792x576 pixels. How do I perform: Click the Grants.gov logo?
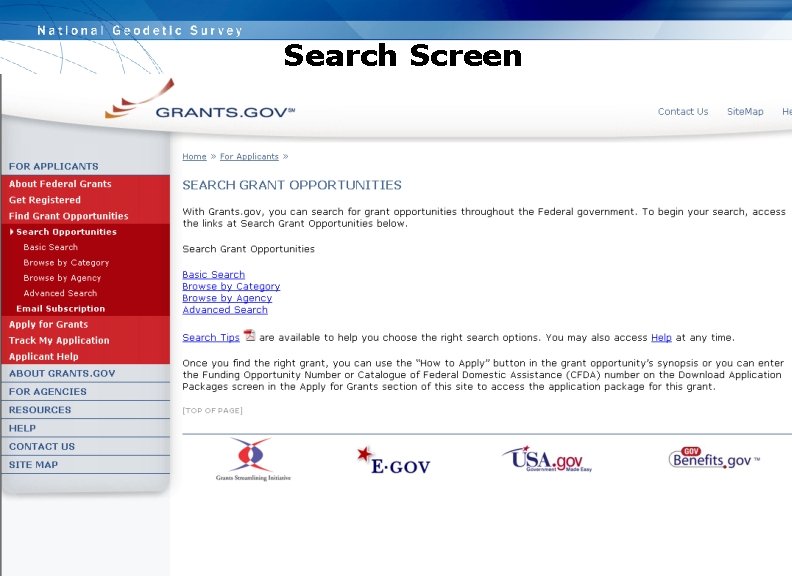click(x=200, y=101)
